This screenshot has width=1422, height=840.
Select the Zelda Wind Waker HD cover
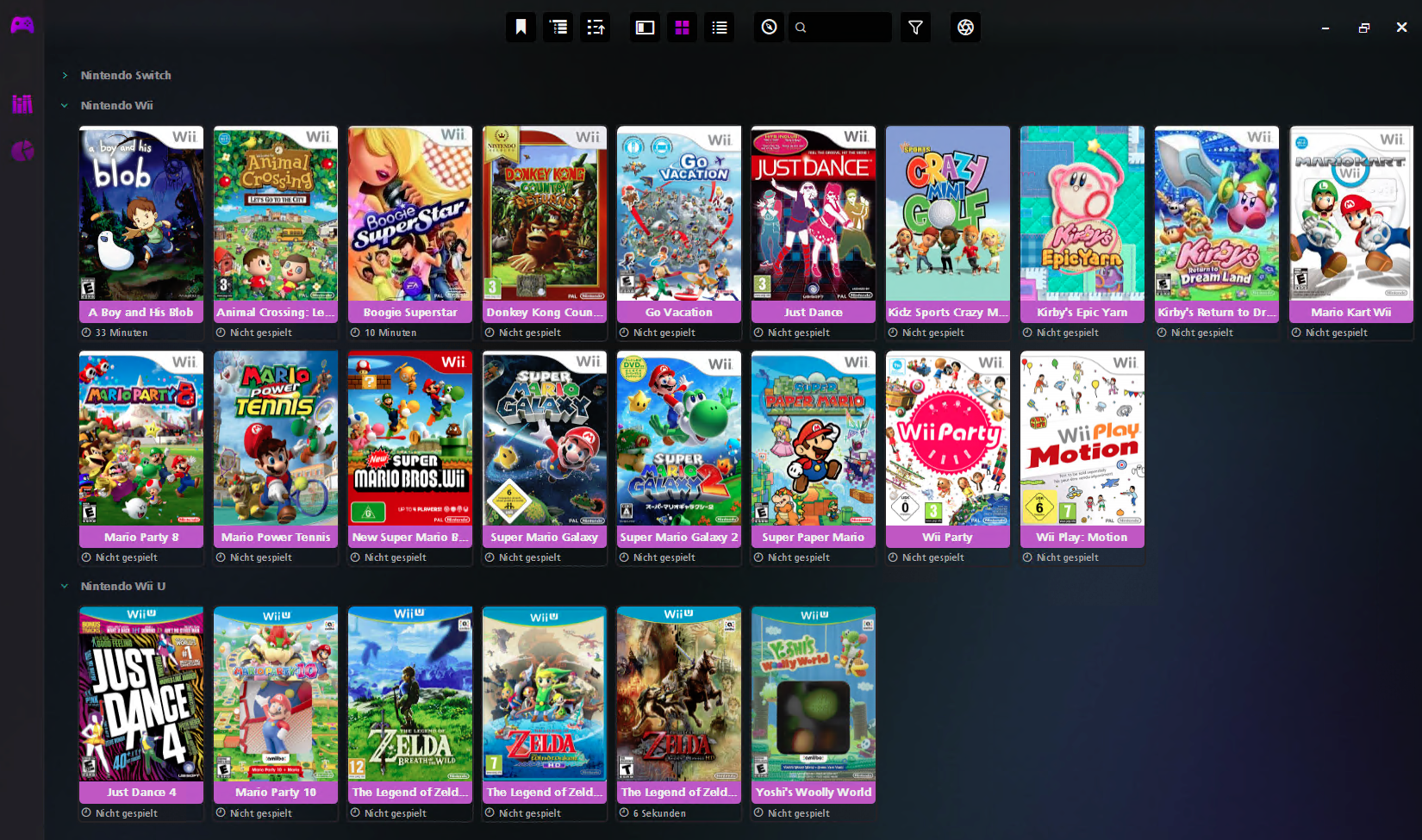click(x=545, y=694)
